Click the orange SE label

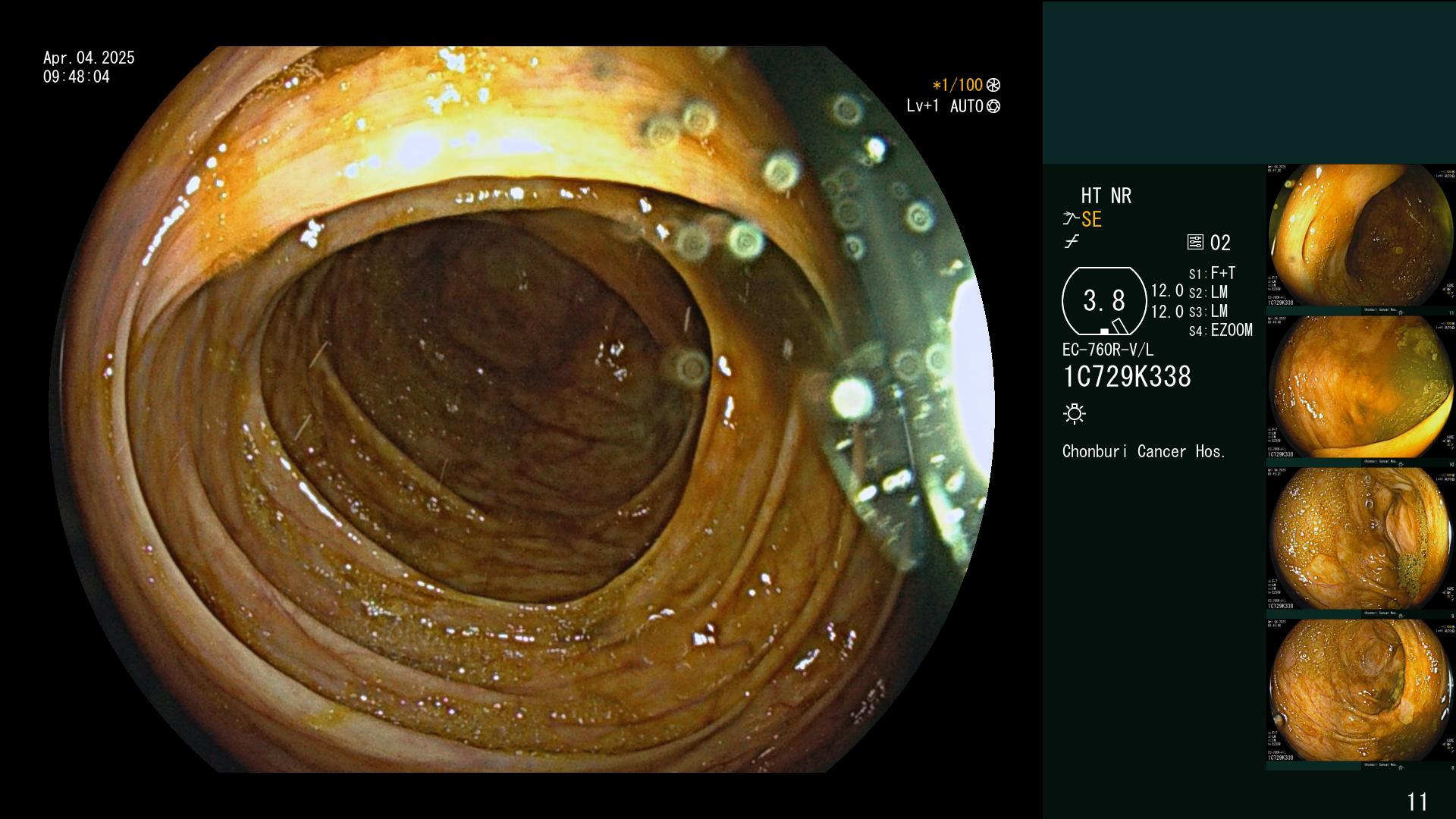1091,219
